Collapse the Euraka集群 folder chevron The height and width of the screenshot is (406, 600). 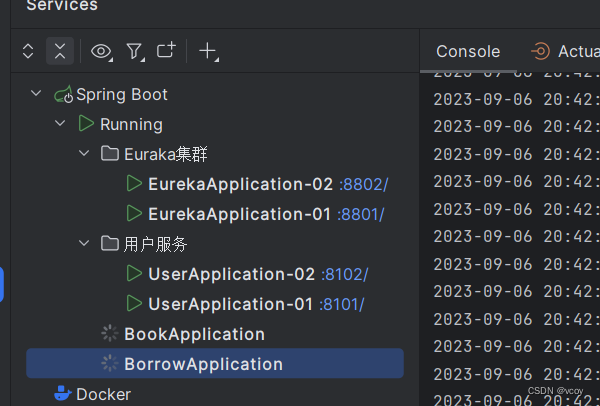[x=85, y=154]
